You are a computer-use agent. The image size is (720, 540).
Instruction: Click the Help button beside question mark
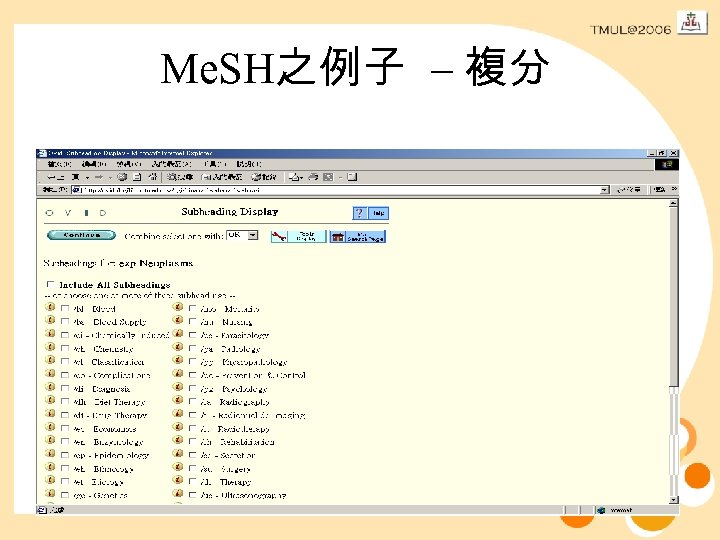click(378, 213)
